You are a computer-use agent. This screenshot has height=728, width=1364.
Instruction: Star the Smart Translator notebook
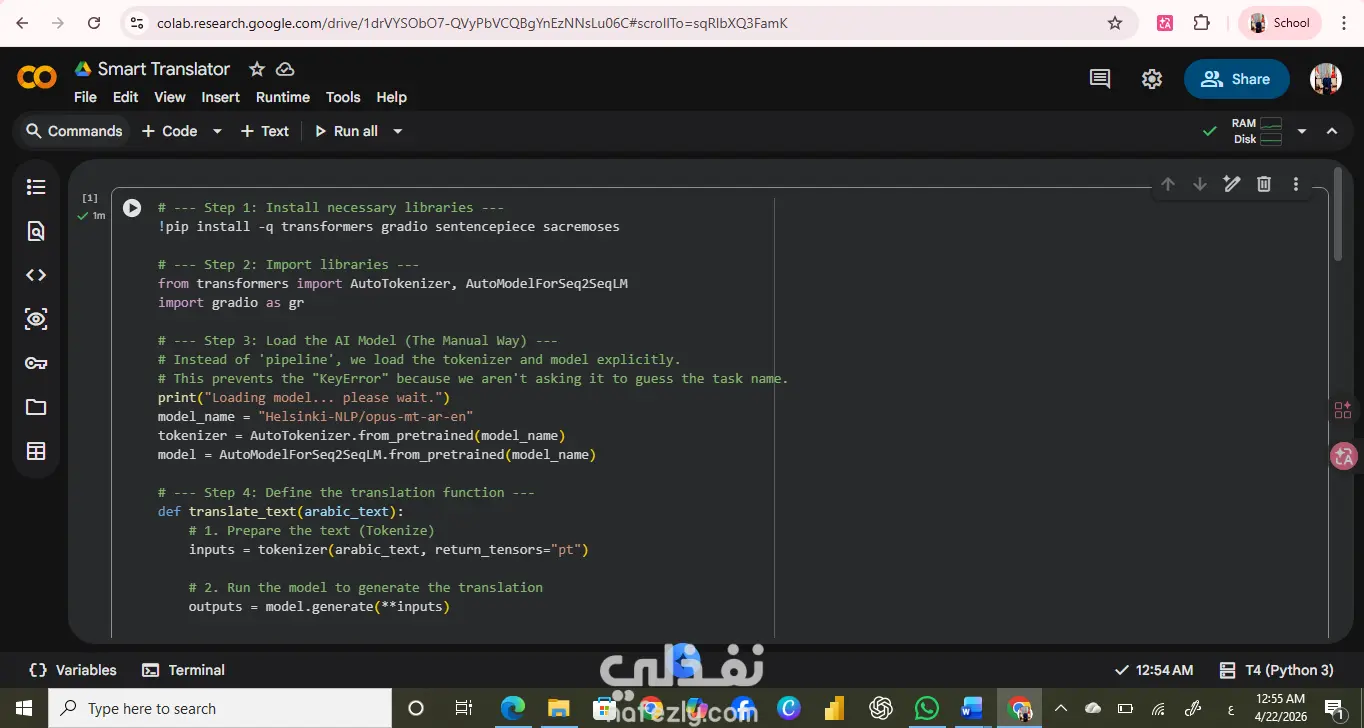(x=257, y=69)
